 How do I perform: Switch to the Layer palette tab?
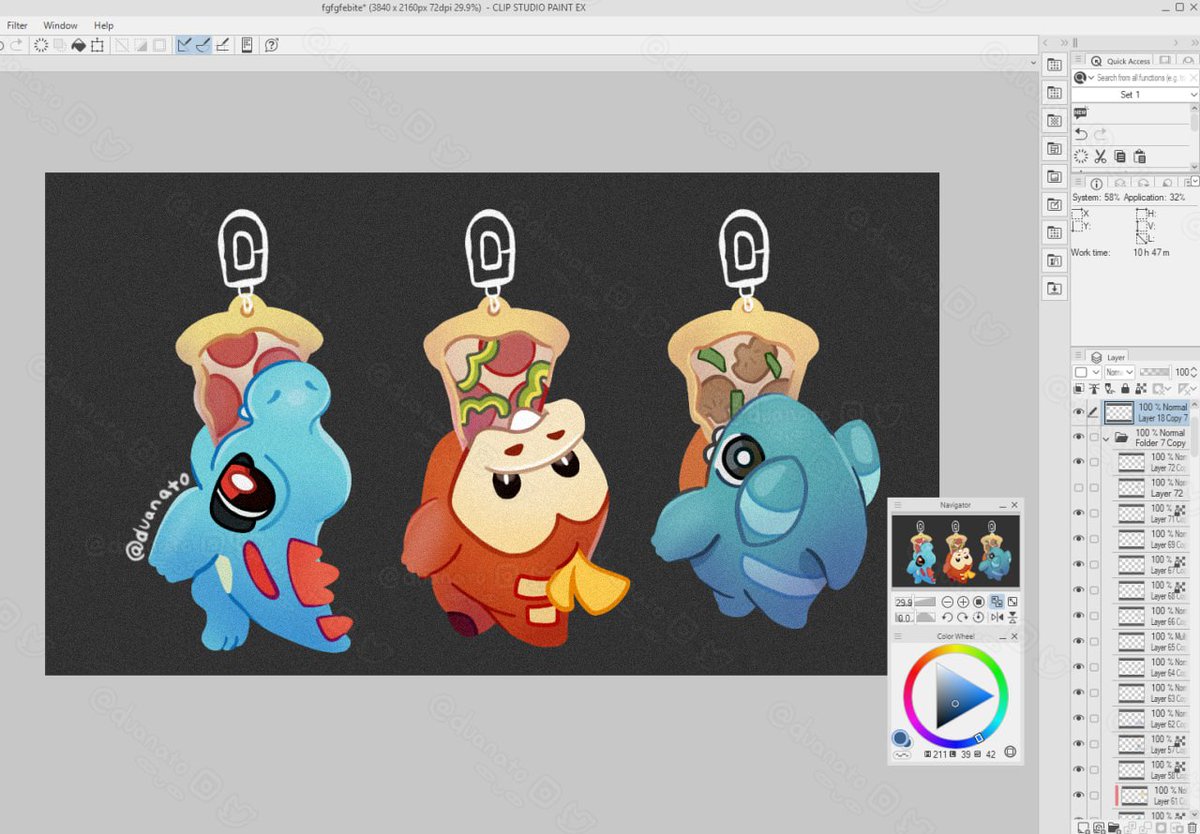click(x=1108, y=357)
